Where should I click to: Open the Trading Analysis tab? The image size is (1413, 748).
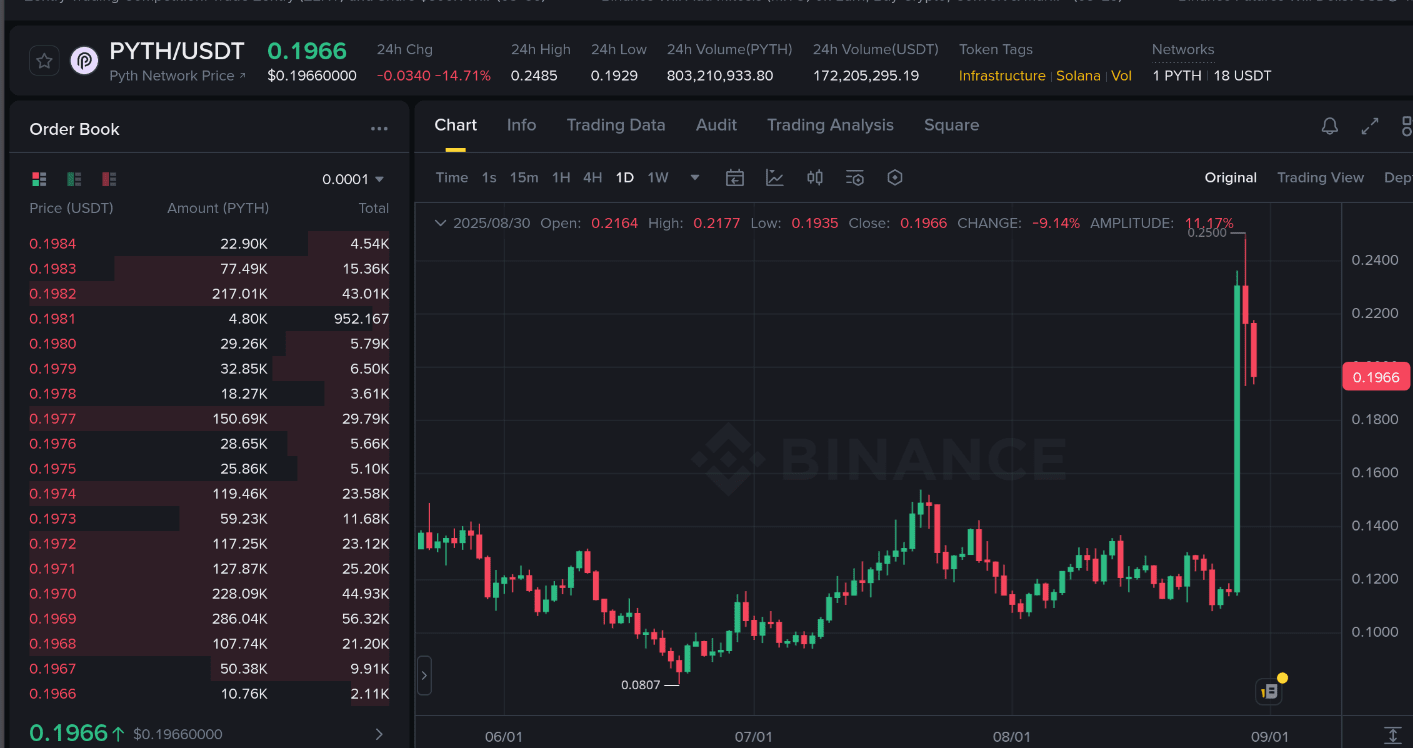pyautogui.click(x=830, y=125)
